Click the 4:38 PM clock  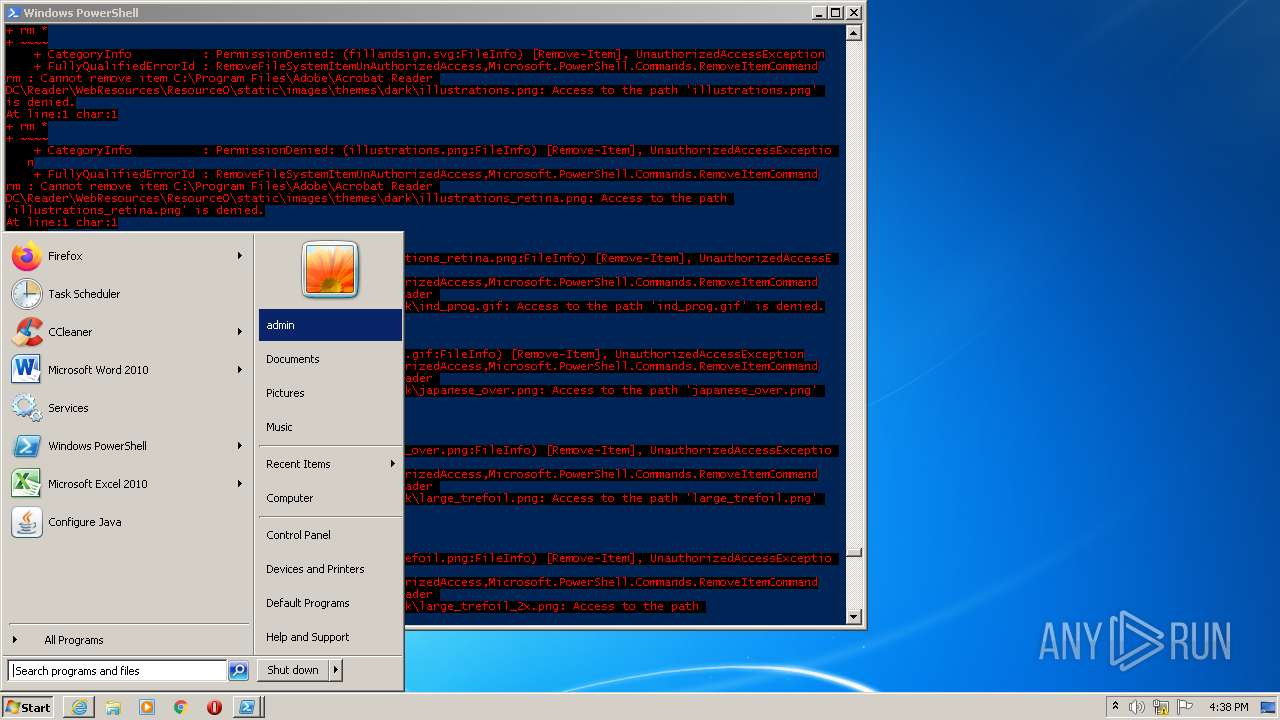pyautogui.click(x=1228, y=707)
